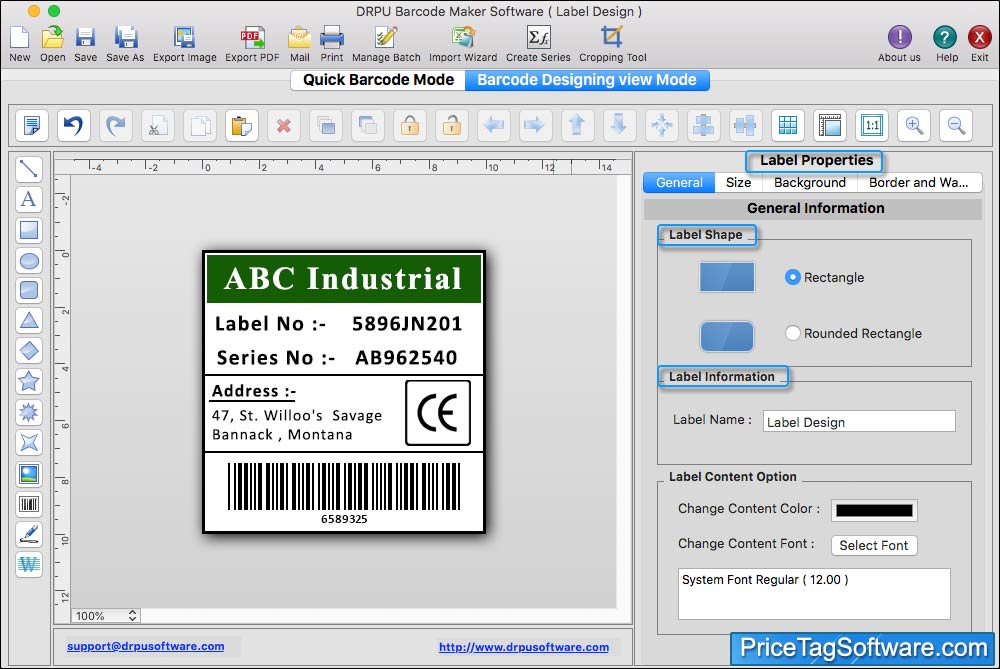Select the Barcode tool in sidebar
Screen dimensions: 1000x669
(x=29, y=504)
